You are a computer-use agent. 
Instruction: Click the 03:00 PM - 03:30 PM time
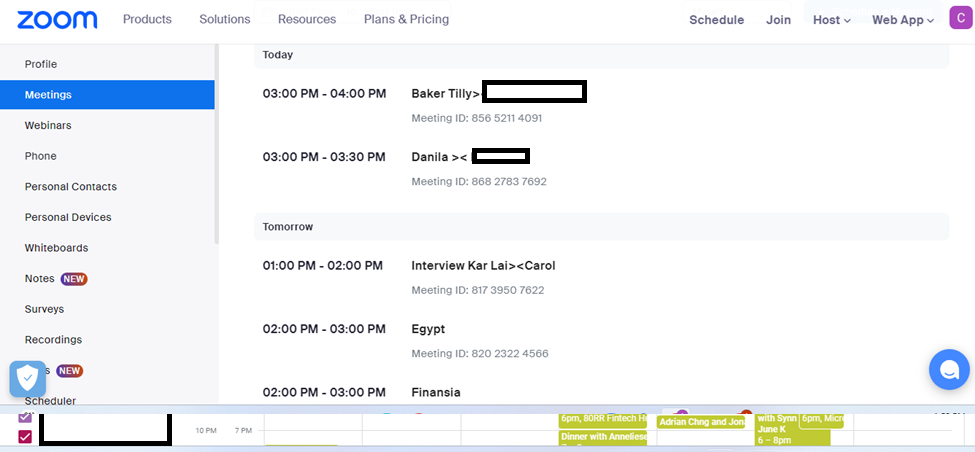coord(324,157)
